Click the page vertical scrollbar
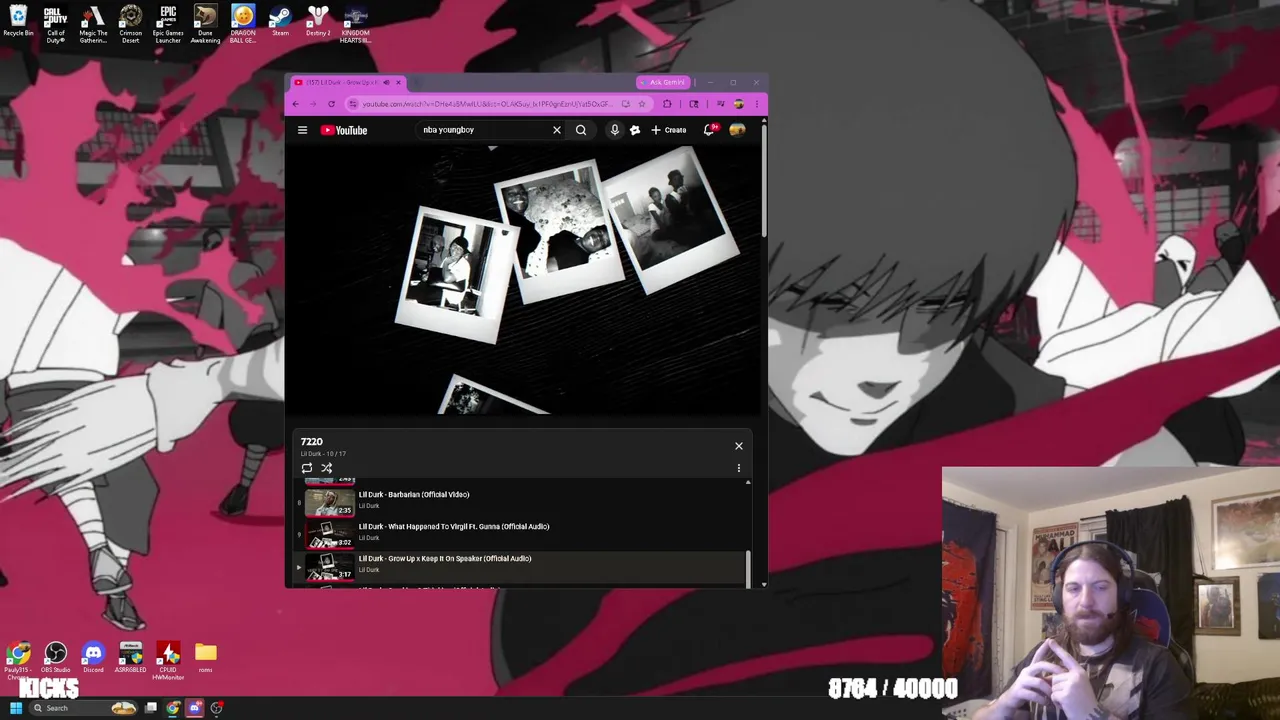Viewport: 1280px width, 720px height. [764, 180]
